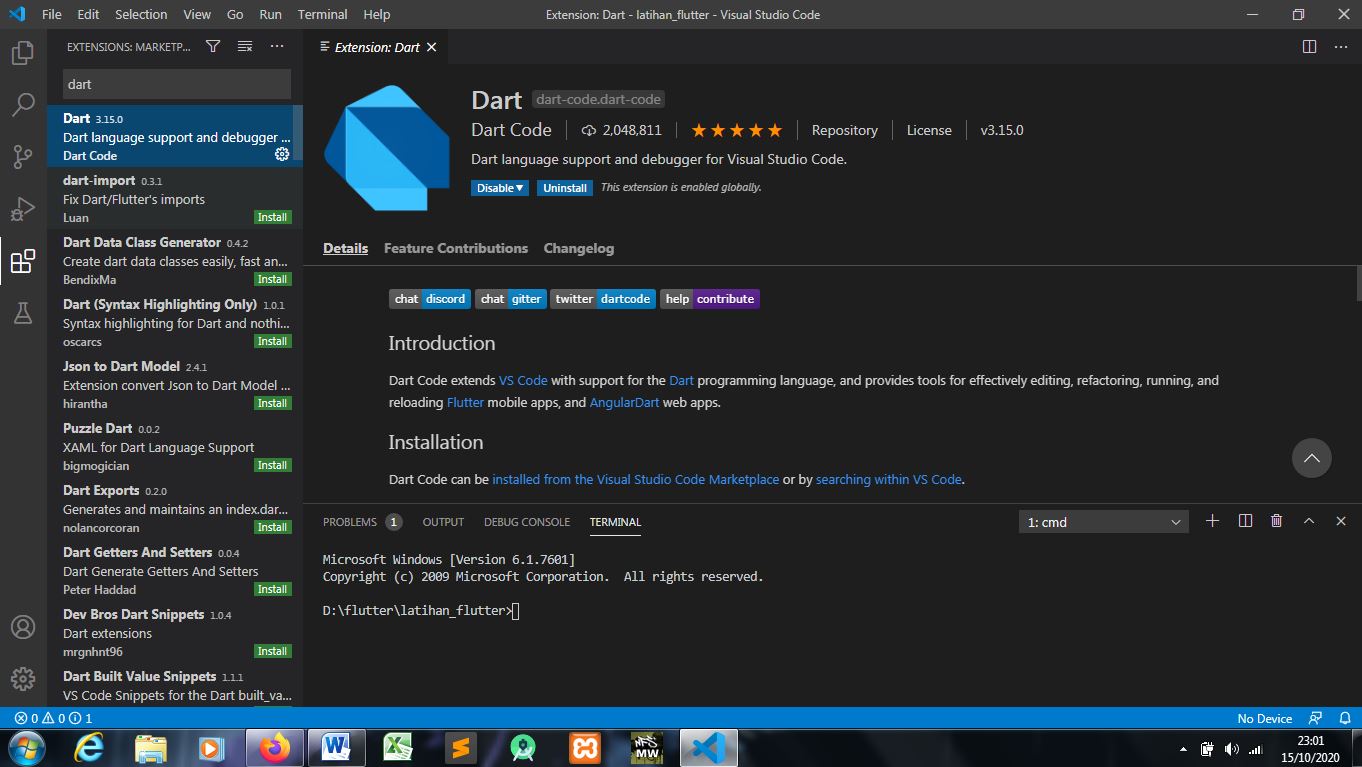1362x767 pixels.
Task: Install the dart-import extension
Action: tap(272, 217)
